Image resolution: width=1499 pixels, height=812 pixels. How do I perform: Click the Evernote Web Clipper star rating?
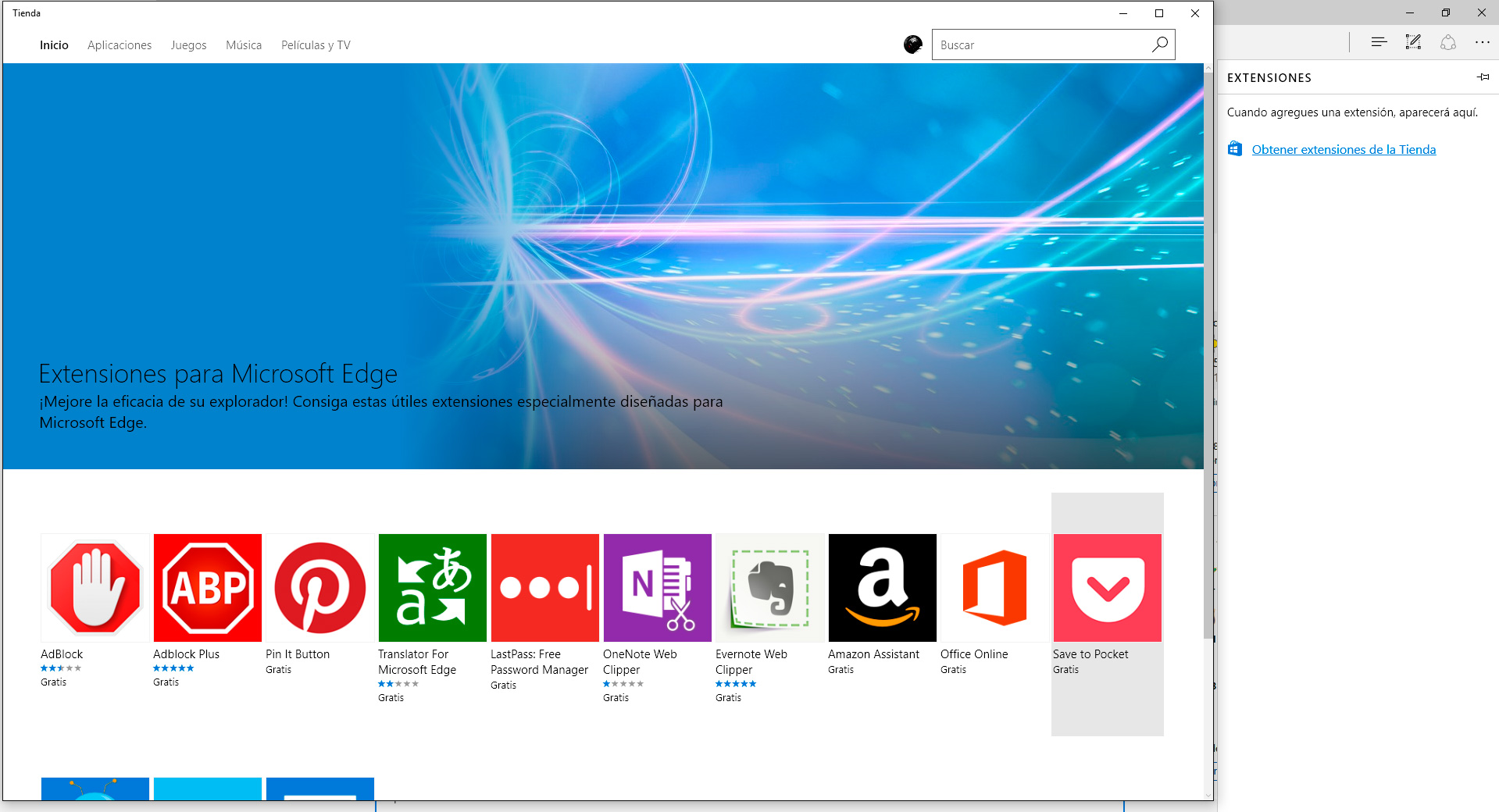click(736, 684)
